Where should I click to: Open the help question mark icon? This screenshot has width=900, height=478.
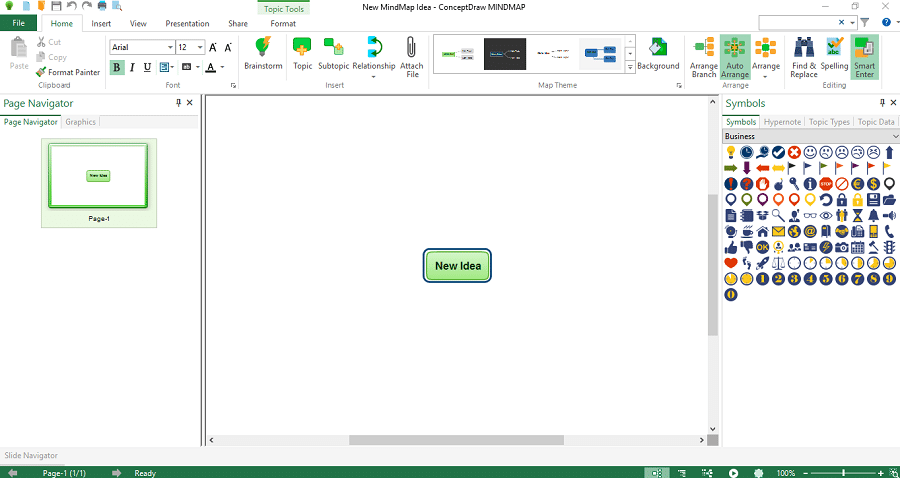[886, 22]
